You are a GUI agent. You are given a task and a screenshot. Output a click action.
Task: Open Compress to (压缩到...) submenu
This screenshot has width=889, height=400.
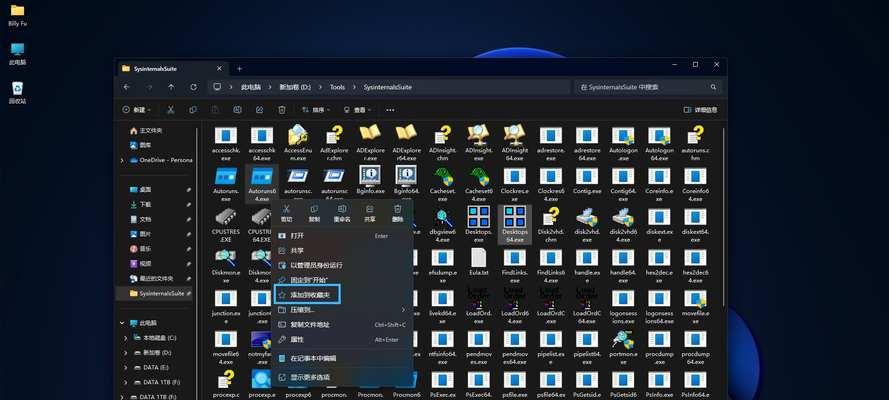coord(342,310)
